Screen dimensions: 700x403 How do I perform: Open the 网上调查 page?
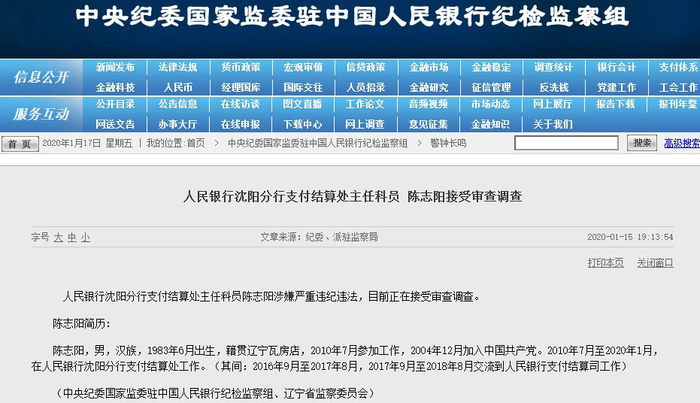coord(366,124)
